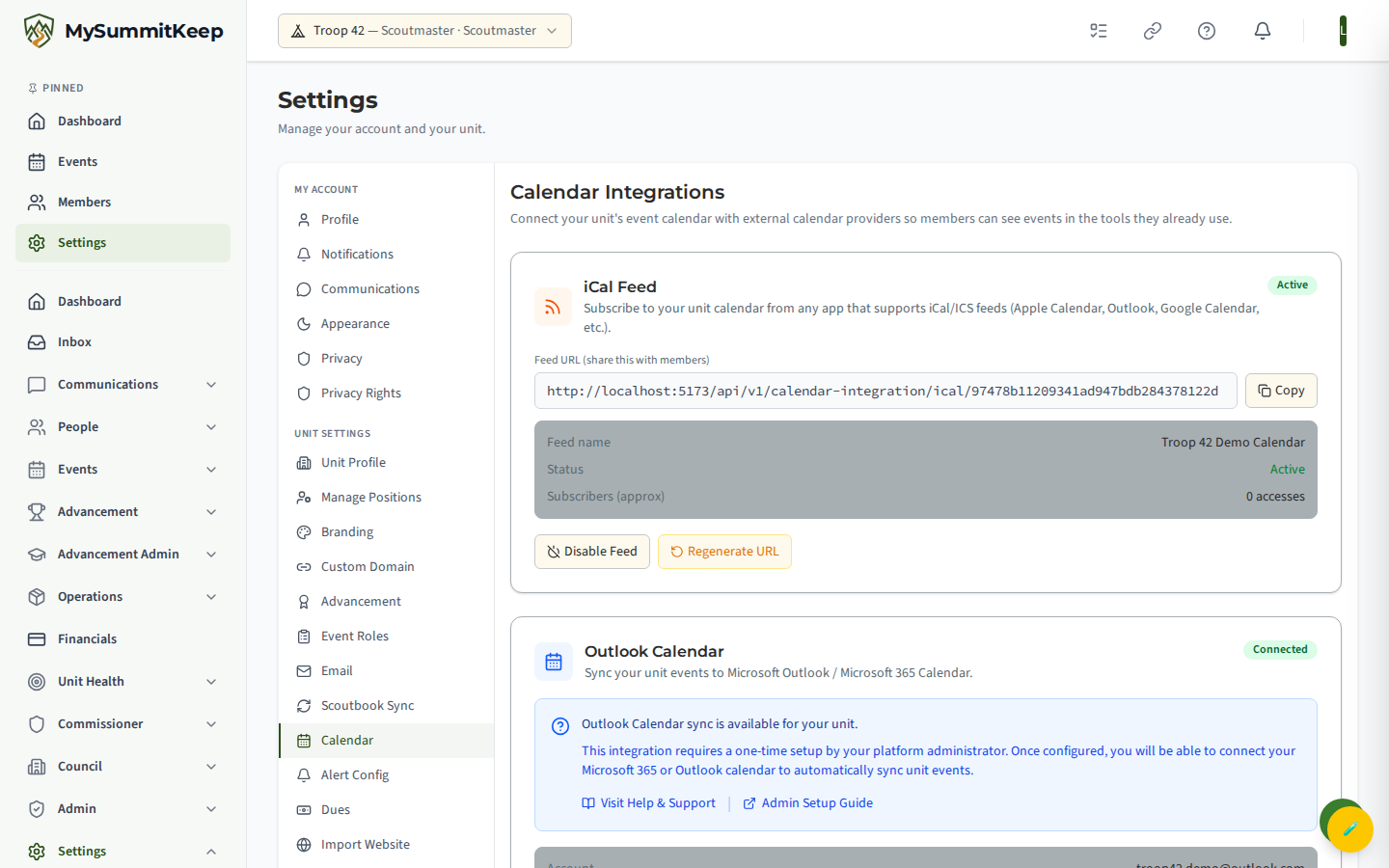This screenshot has width=1389, height=868.
Task: Open Import Website settings
Action: click(386, 845)
